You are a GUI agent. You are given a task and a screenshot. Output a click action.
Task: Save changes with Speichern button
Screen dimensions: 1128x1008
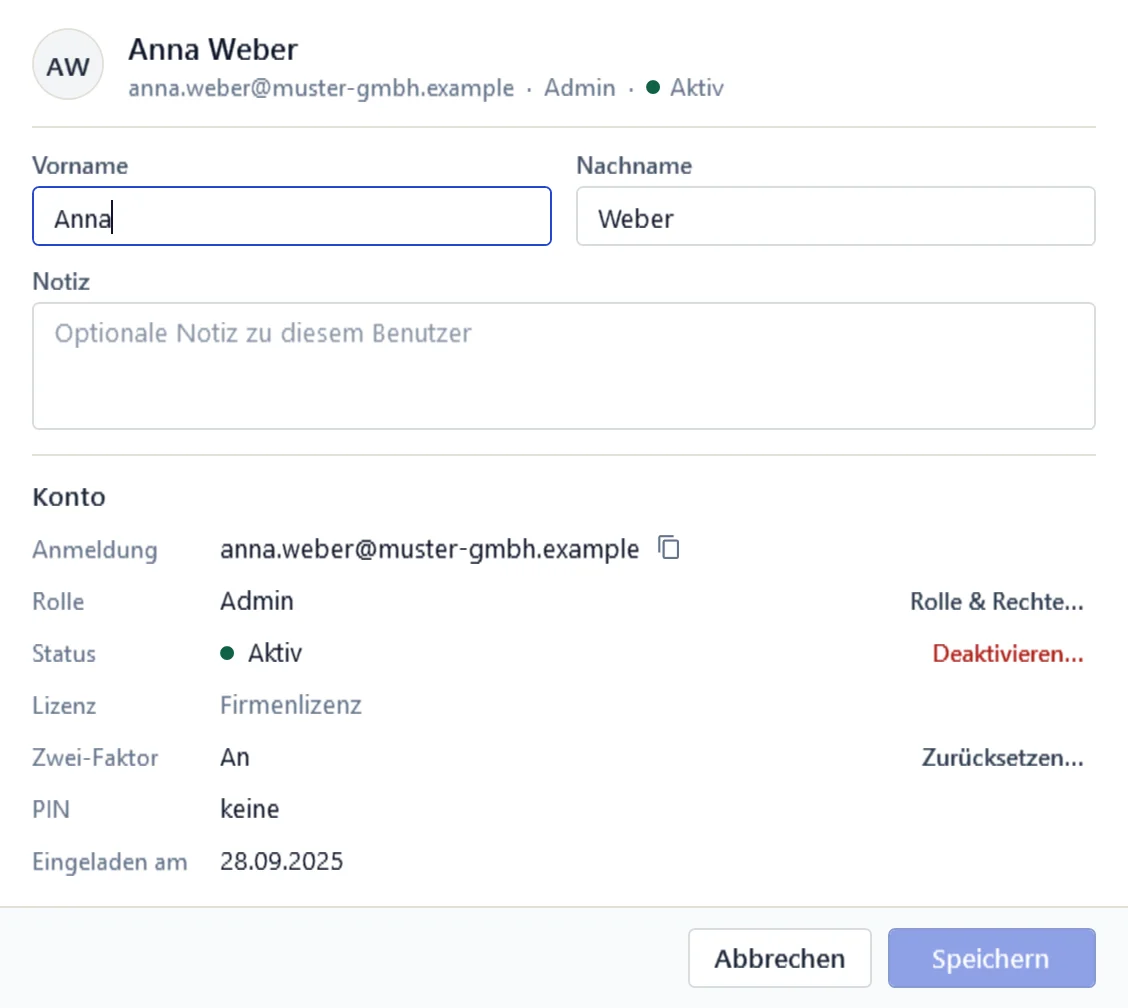click(991, 958)
